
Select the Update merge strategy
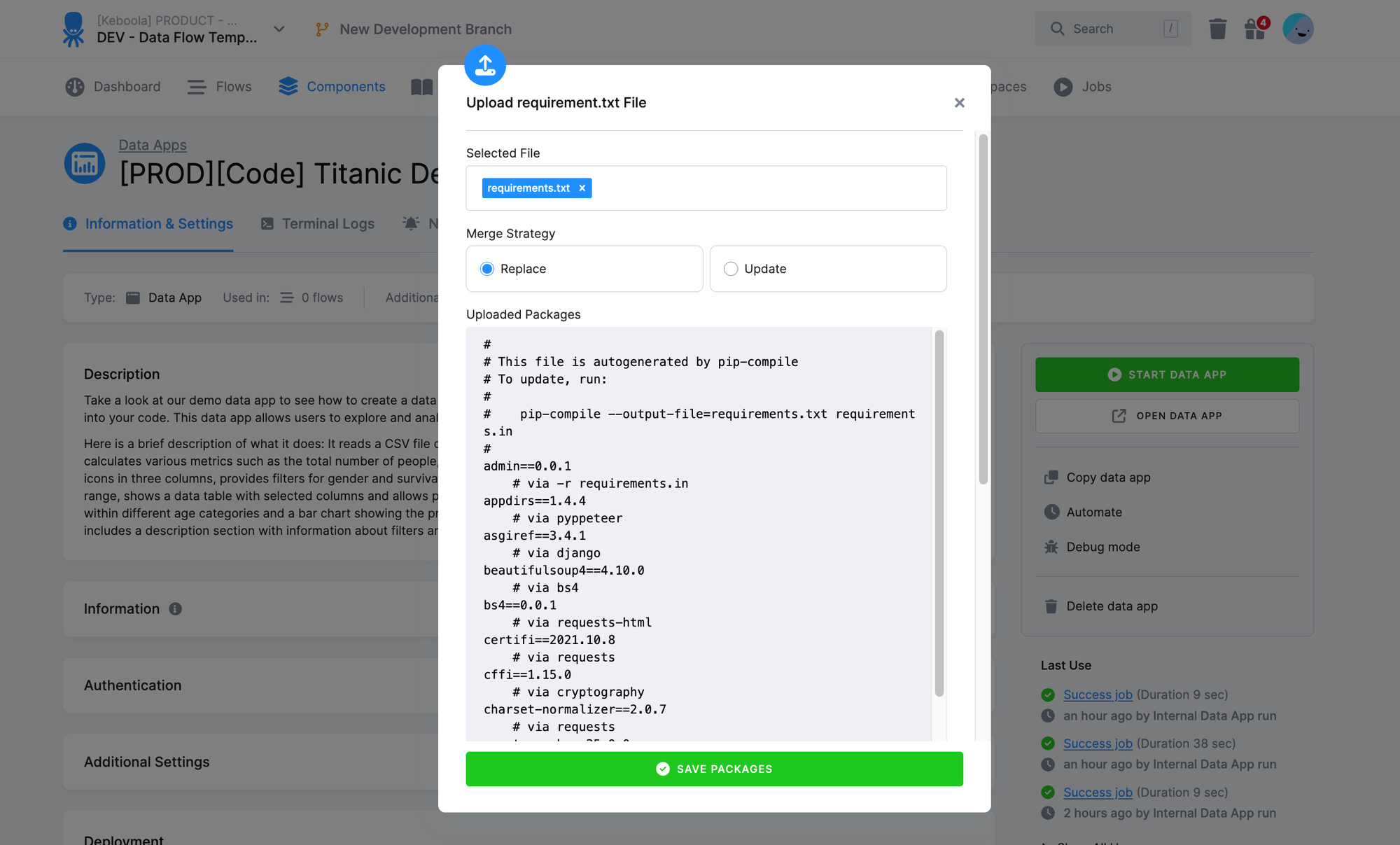tap(730, 268)
